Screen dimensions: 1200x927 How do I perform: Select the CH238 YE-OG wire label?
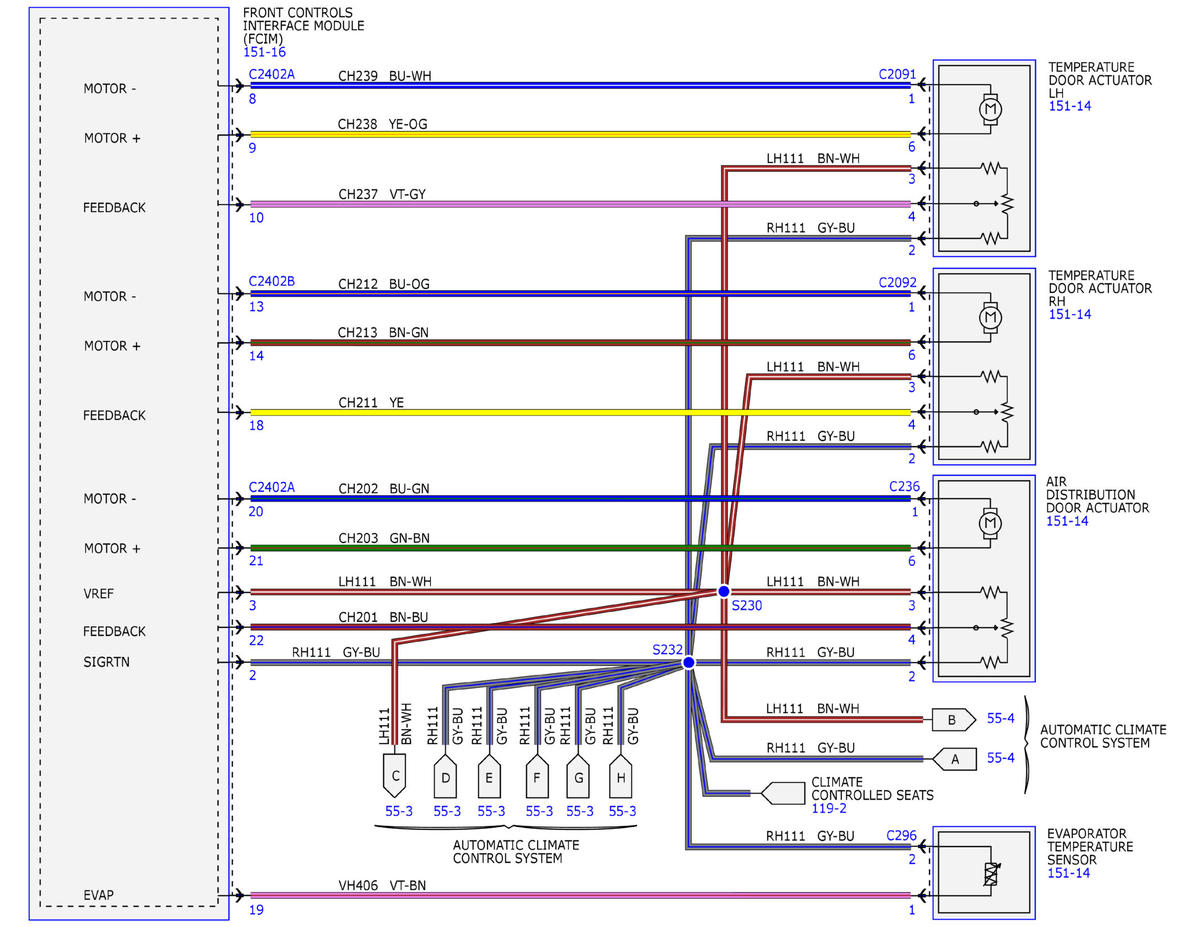click(x=385, y=124)
